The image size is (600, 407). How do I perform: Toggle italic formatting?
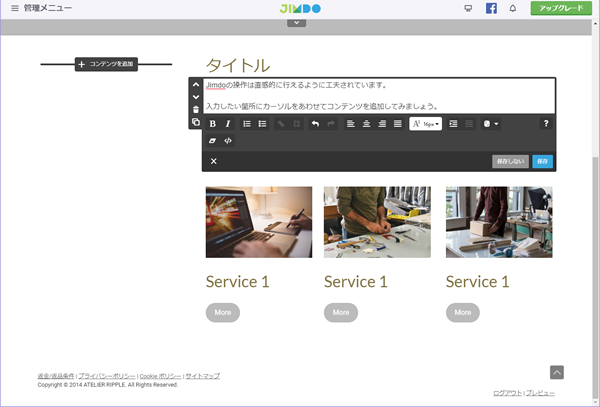coord(228,124)
